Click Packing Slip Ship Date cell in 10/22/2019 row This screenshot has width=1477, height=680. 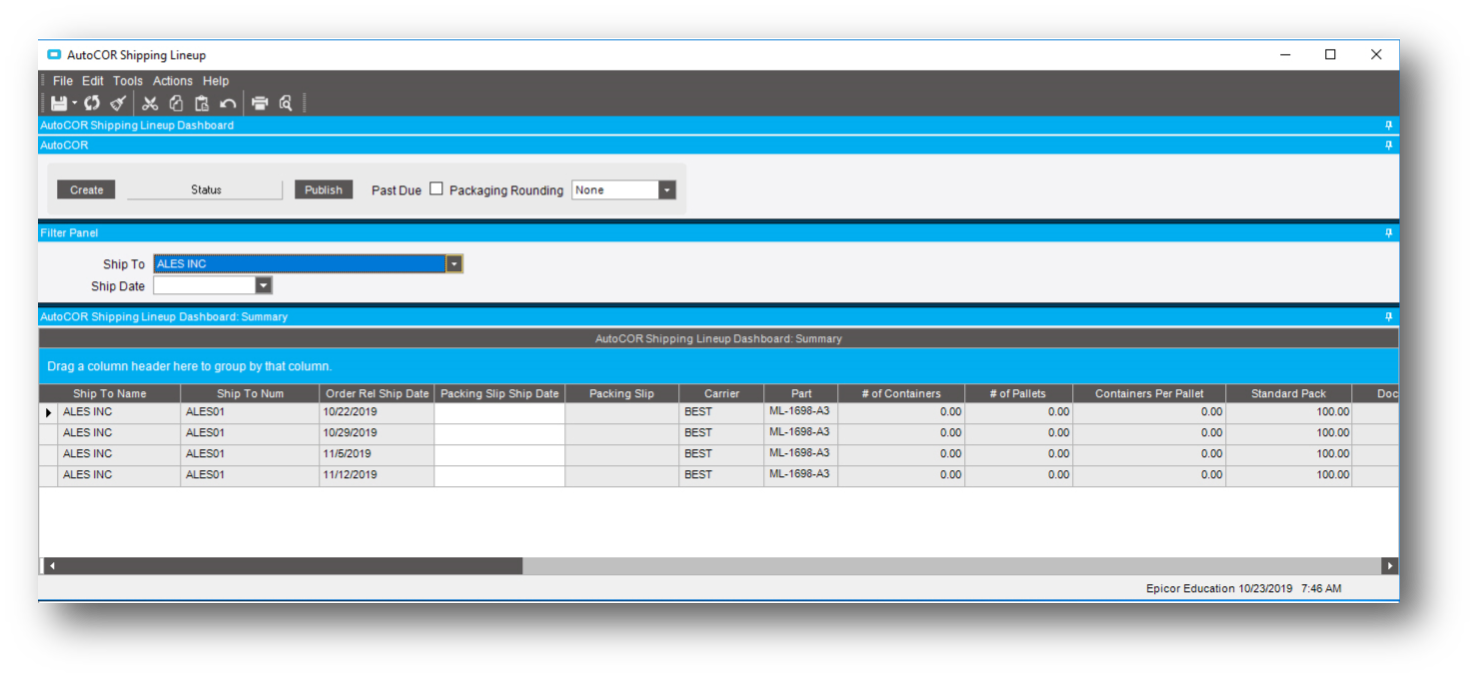(x=499, y=412)
